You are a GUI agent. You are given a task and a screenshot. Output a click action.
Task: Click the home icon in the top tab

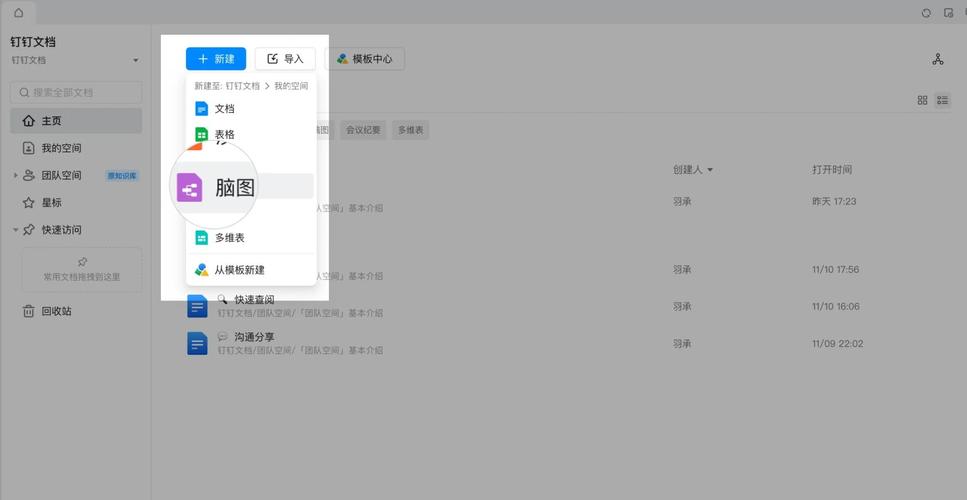click(18, 13)
